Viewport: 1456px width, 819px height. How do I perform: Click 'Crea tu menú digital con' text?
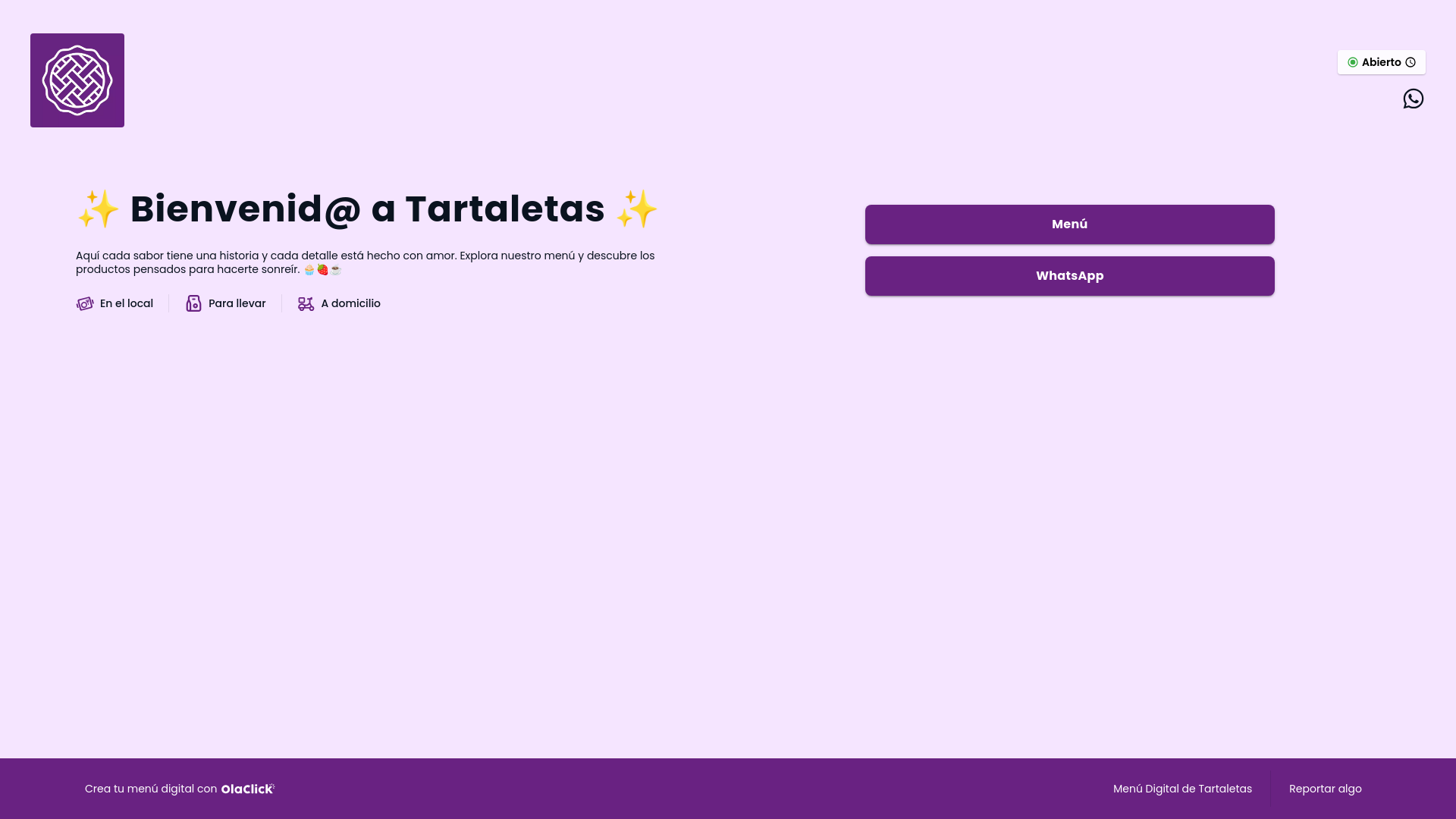(x=151, y=789)
